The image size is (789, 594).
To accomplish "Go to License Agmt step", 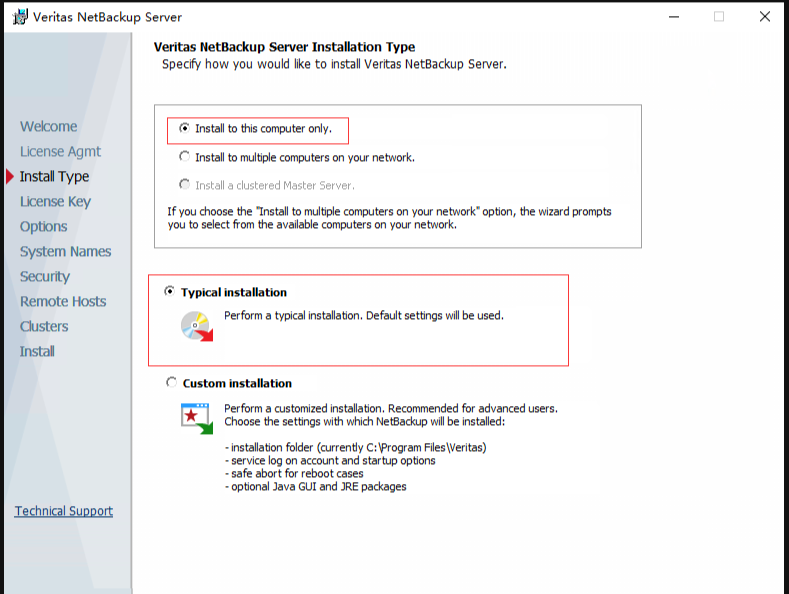I will tap(60, 152).
